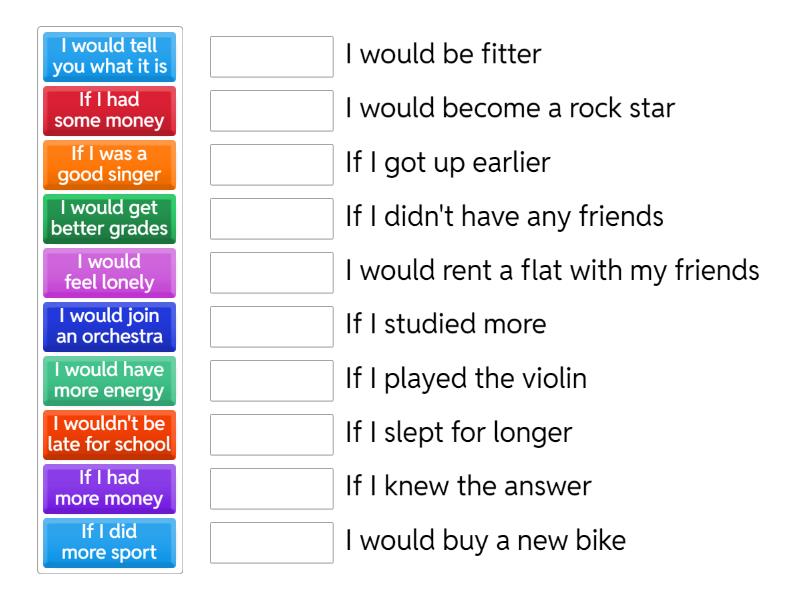This screenshot has height=600, width=800.
Task: Select the 'If I did more sport' tile
Action: (110, 543)
